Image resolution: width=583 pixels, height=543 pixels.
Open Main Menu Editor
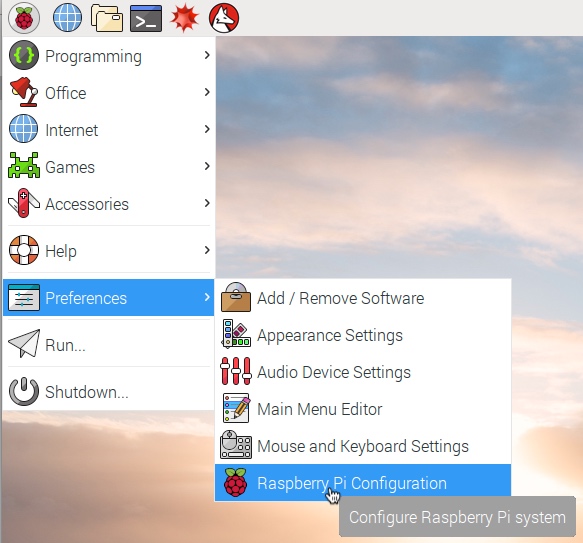tap(363, 408)
